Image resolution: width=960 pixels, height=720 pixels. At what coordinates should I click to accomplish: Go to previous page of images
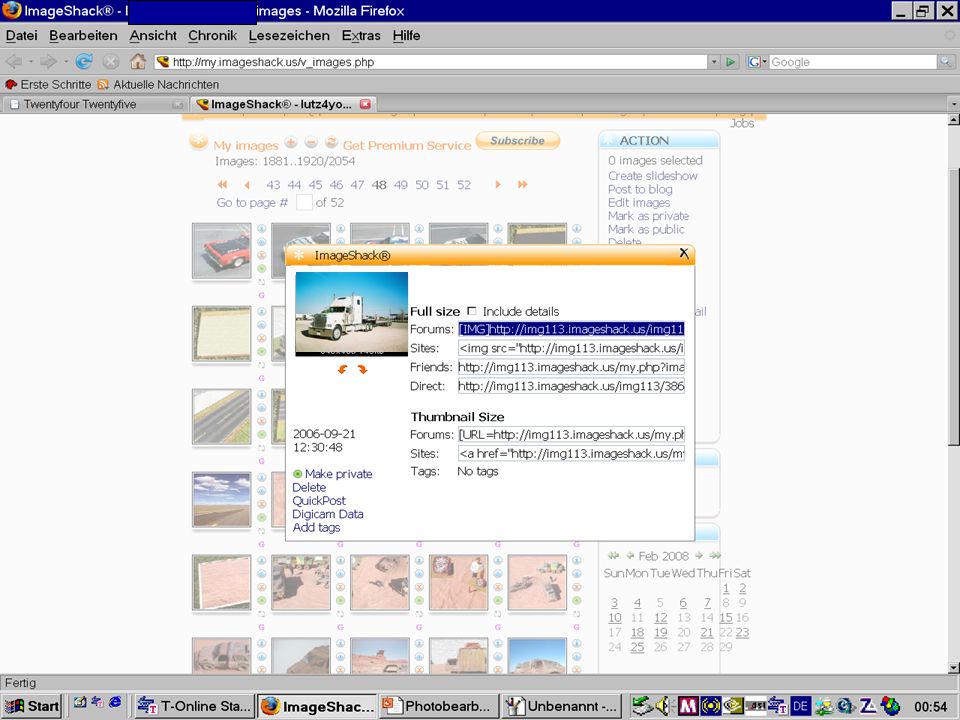click(247, 184)
